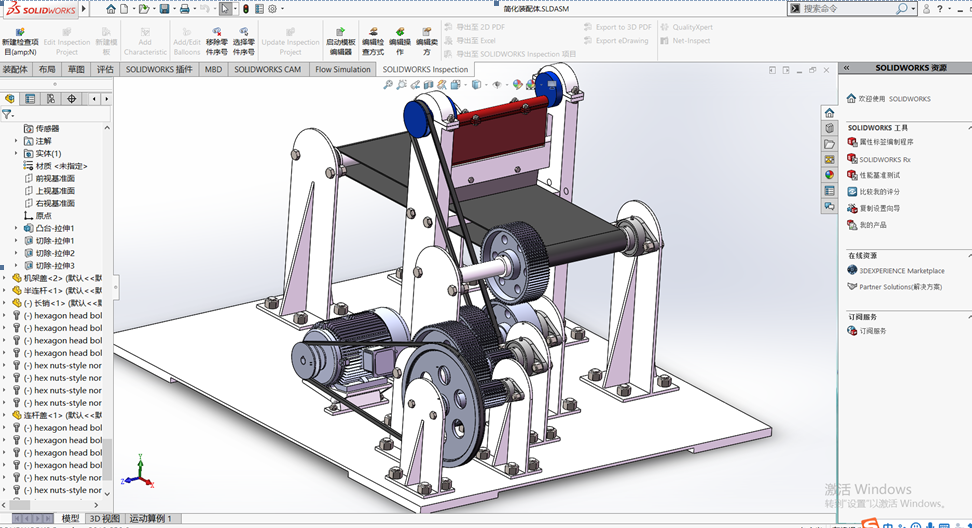Click Edit Appearance color ball icon
Viewport: 972px width, 528px height.
518,84
